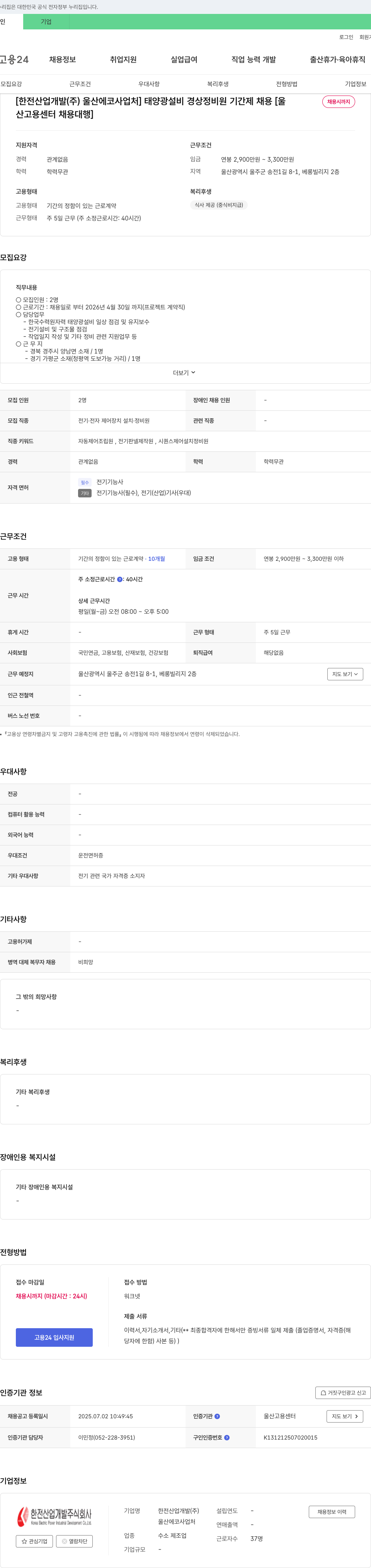Jump to 우대사항 section tab
Image resolution: width=371 pixels, height=1568 pixels.
149,84
